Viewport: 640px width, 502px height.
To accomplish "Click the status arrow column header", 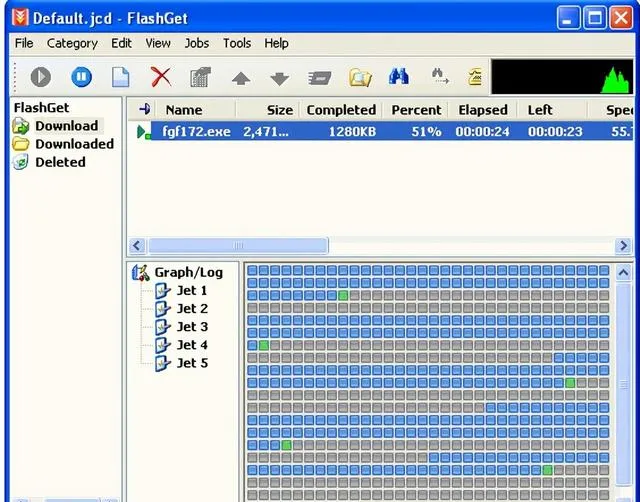I will coord(144,109).
